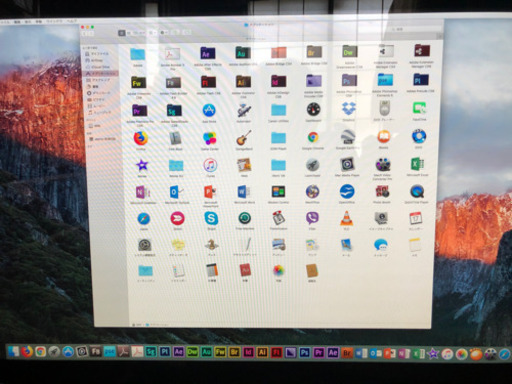Viewport: 512px width, 384px height.
Task: Open the Skype app icon
Action: pos(211,218)
